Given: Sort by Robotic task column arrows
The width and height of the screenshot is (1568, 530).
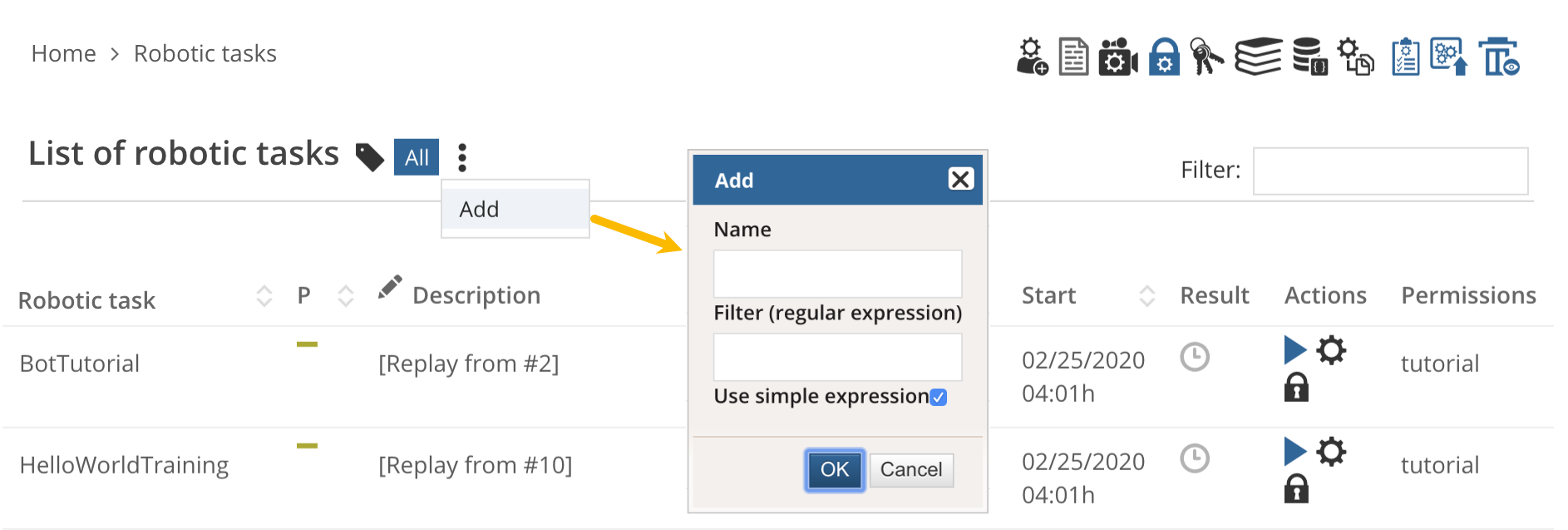Looking at the screenshot, I should point(264,296).
